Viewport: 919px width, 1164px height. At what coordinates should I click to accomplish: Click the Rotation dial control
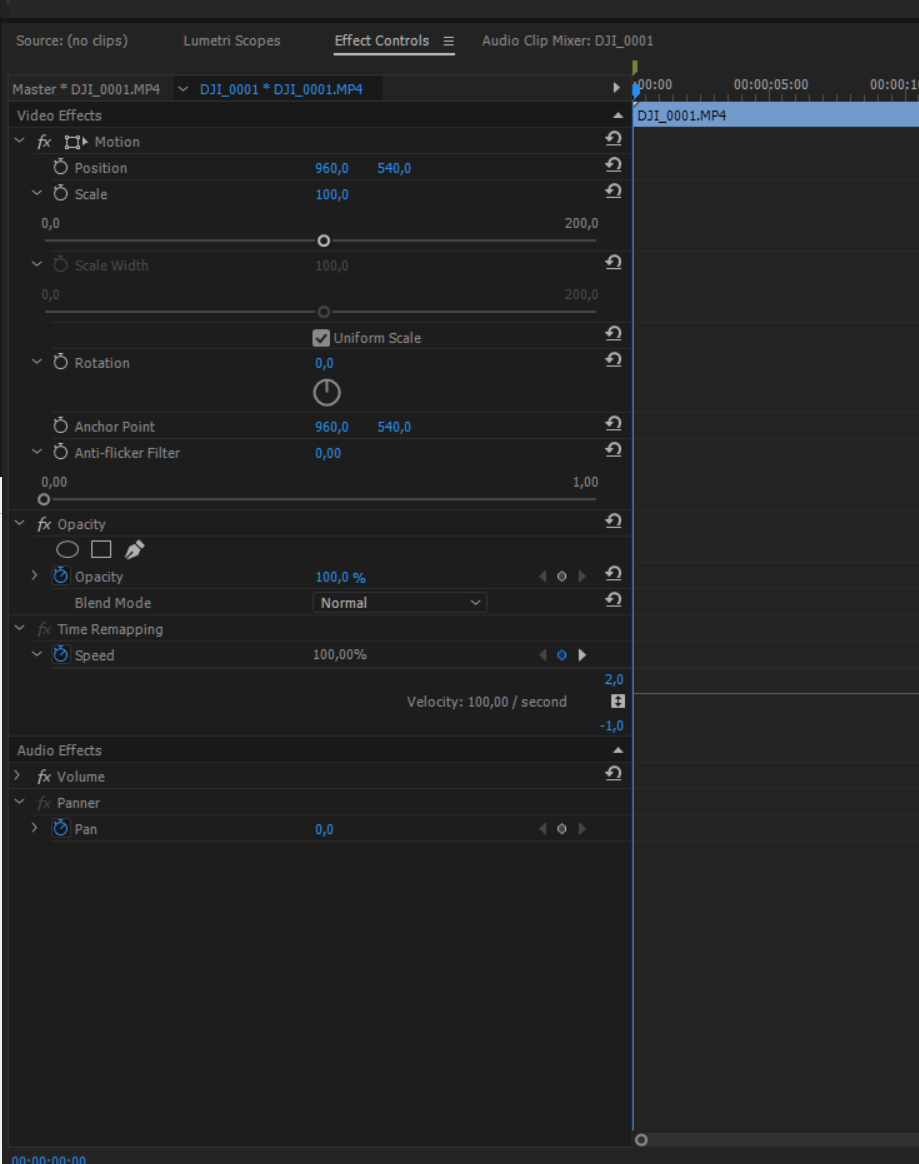(x=327, y=391)
